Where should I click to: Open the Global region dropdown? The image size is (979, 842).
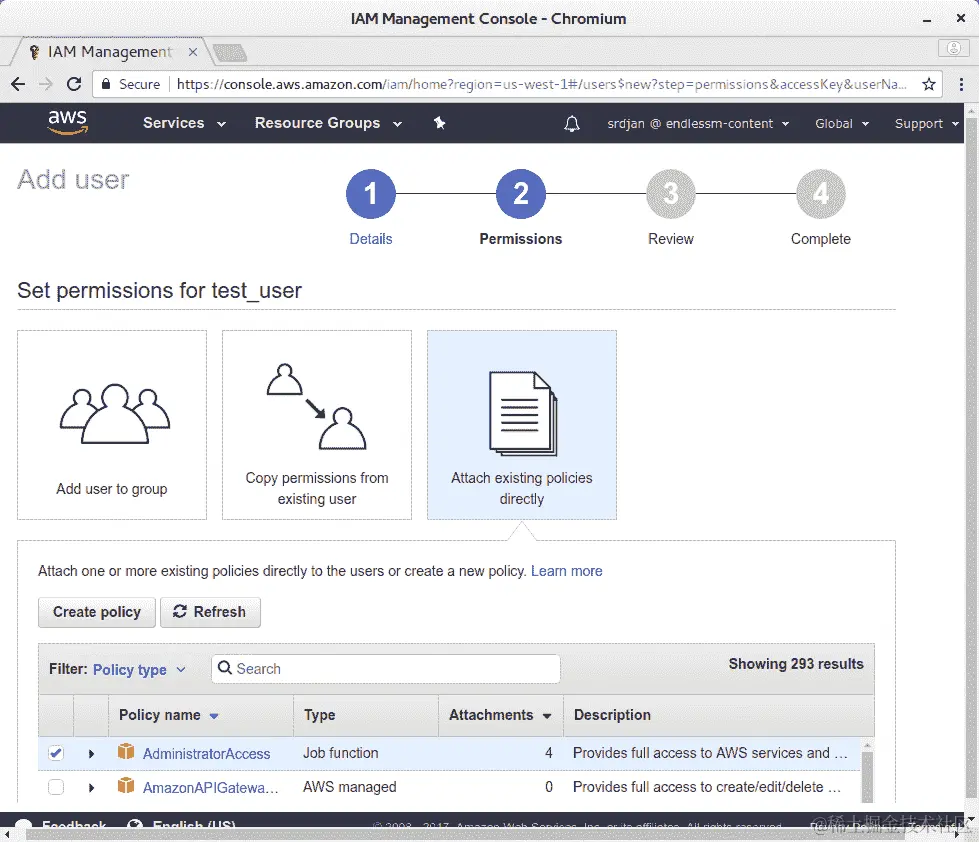pyautogui.click(x=842, y=124)
